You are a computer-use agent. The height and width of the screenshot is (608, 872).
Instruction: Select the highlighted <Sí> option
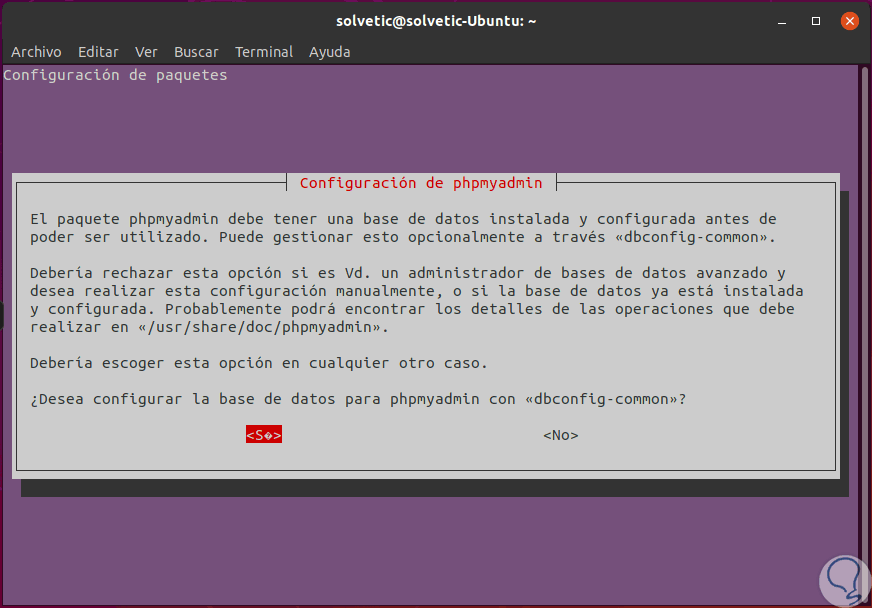tap(264, 434)
